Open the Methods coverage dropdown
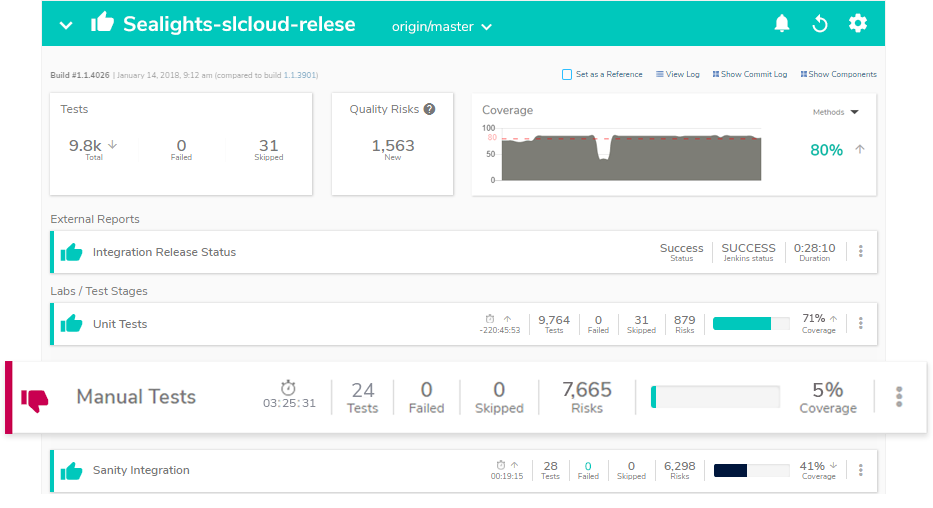 tap(835, 112)
